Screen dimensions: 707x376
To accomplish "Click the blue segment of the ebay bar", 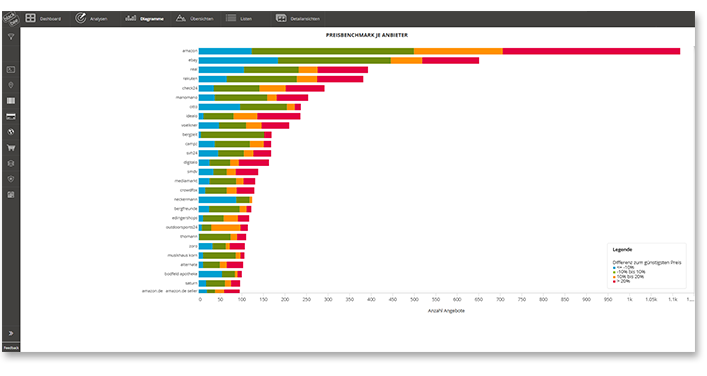I will (239, 60).
